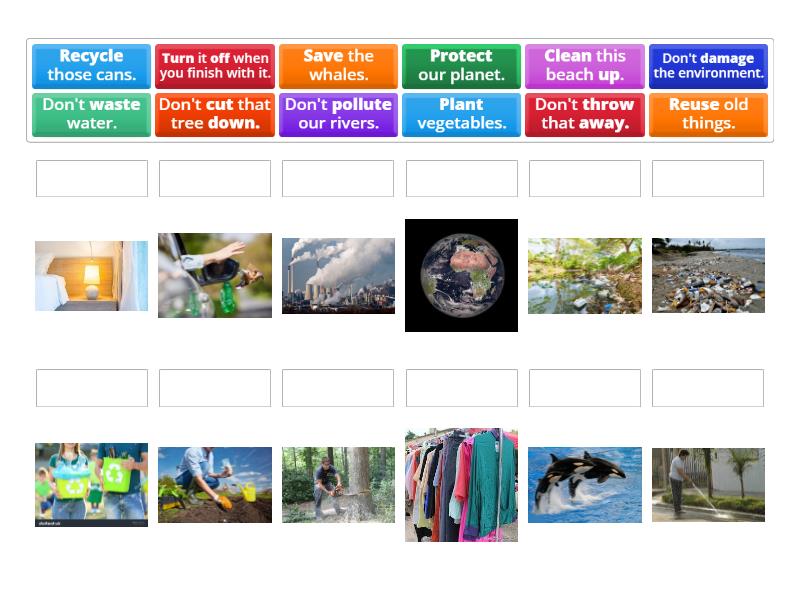Select the 'Don't damage the environment' tile

click(x=708, y=65)
